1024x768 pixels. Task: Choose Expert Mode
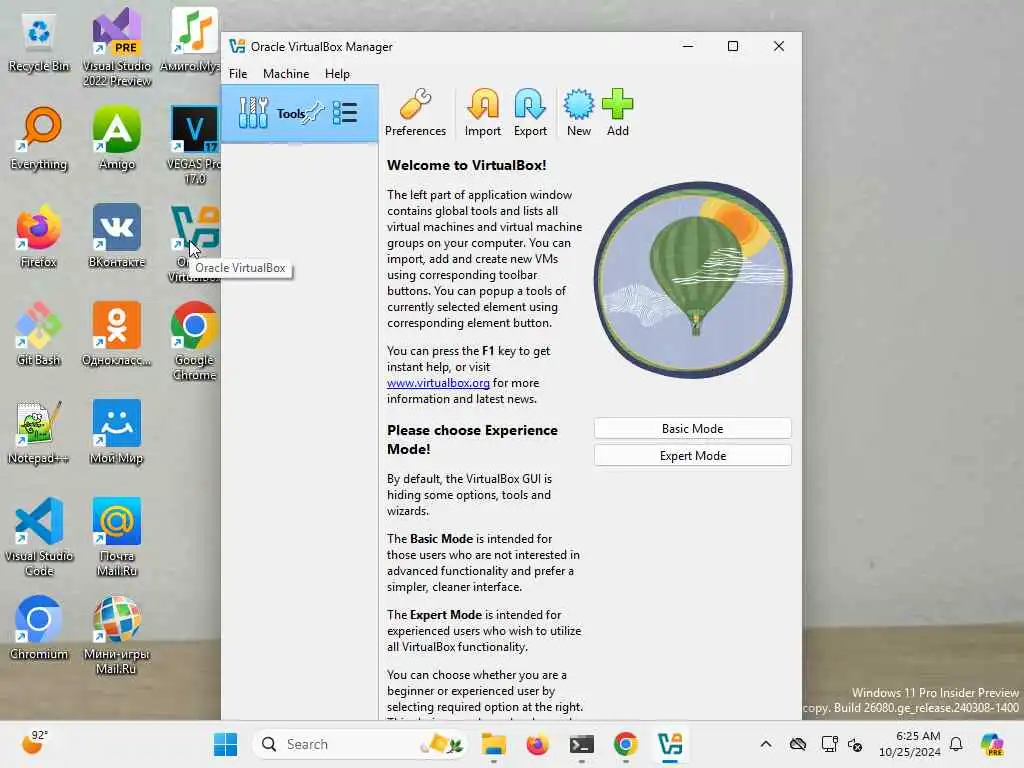click(x=692, y=456)
